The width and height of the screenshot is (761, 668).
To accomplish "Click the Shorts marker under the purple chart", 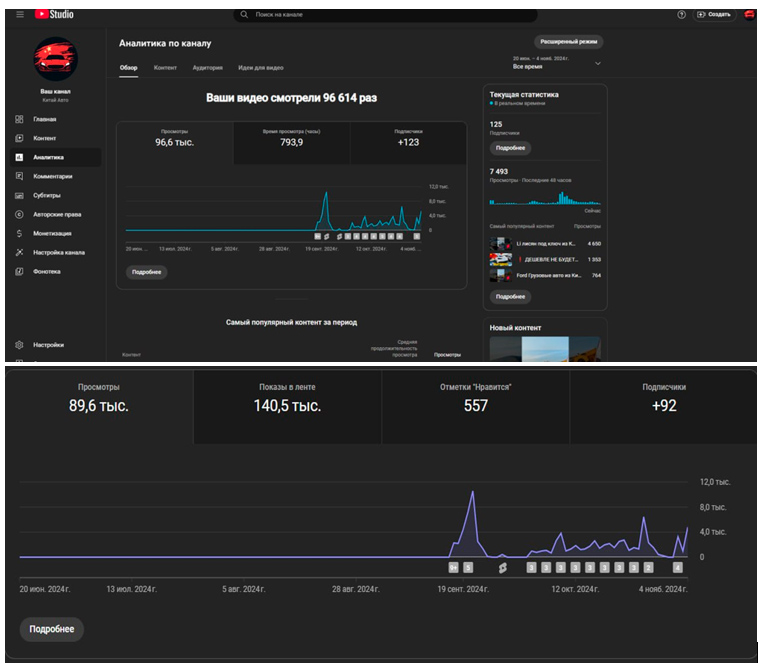I will [503, 568].
